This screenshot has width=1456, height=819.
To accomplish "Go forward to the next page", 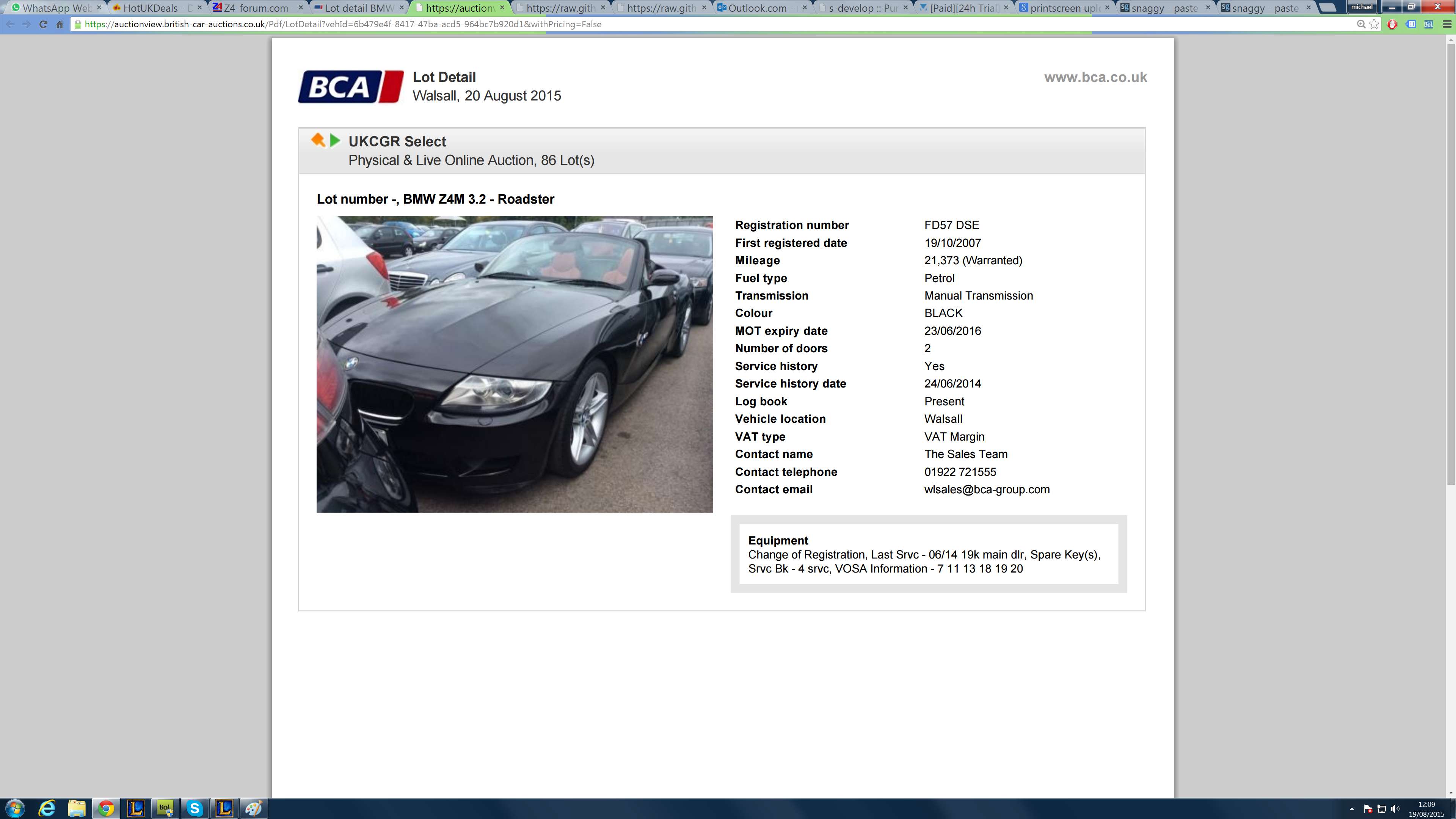I will pos(27,24).
